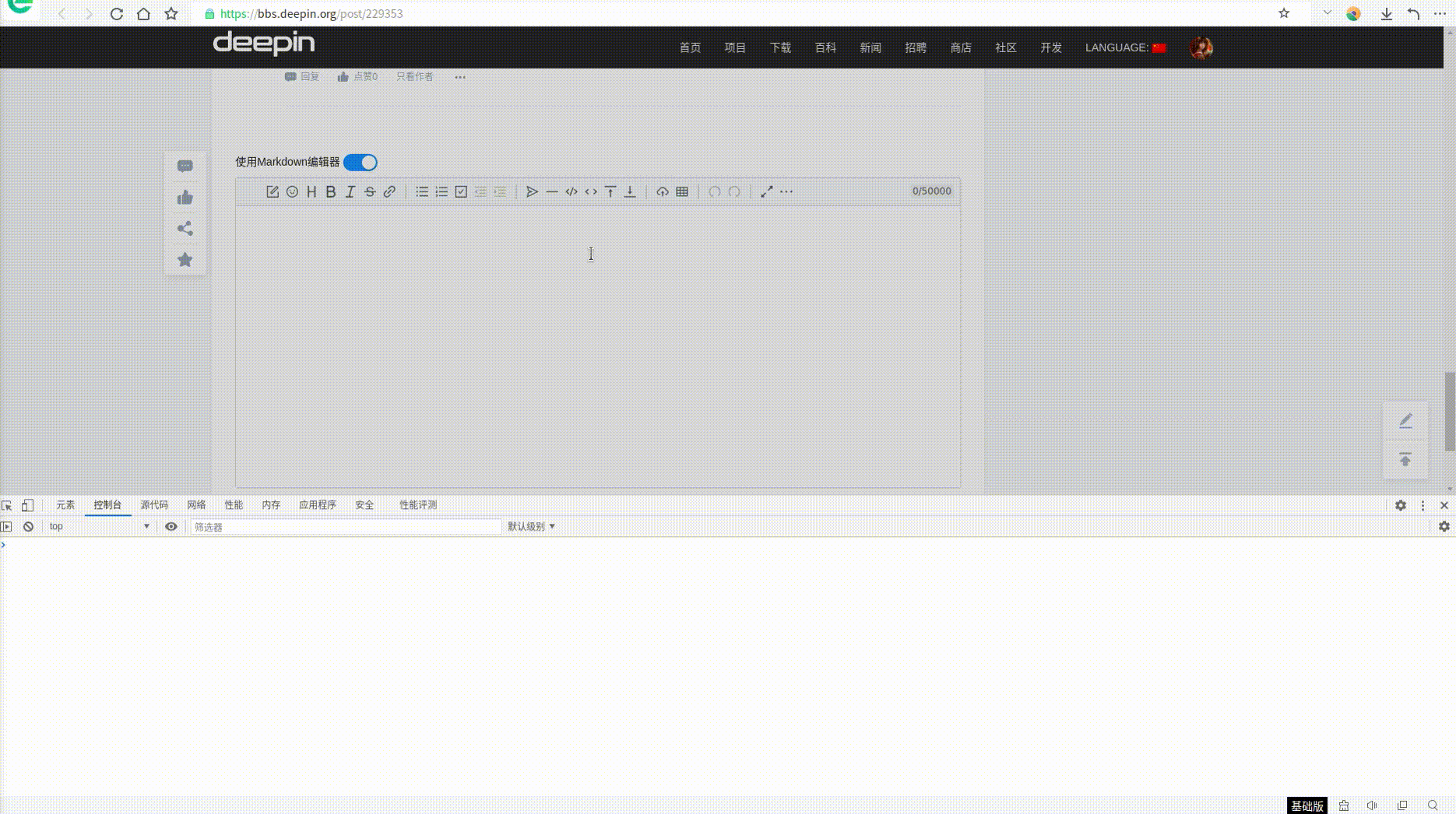
Task: Like the post using the side thumbs-up
Action: (x=185, y=198)
